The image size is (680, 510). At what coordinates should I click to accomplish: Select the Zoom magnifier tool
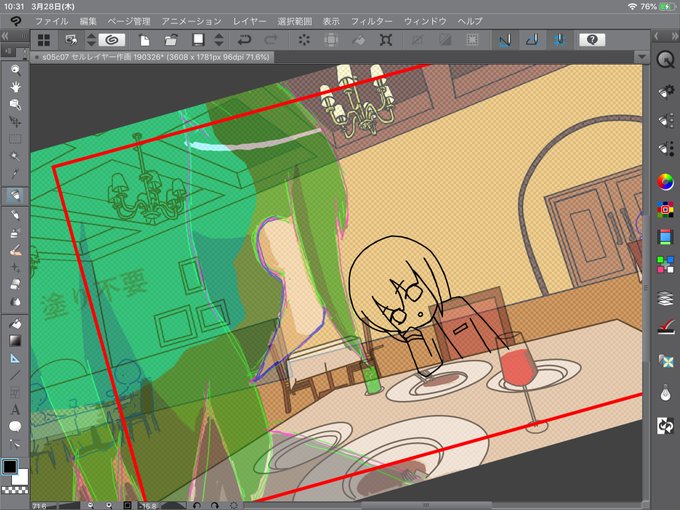click(15, 70)
